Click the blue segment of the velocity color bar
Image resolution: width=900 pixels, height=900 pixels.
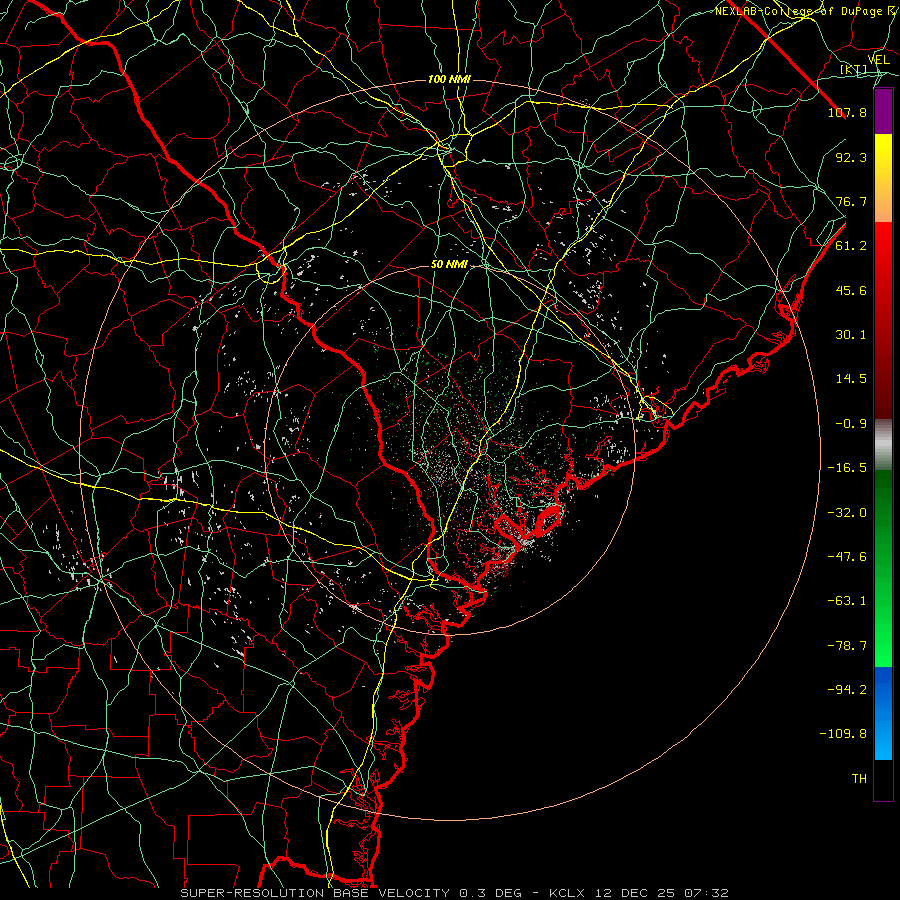[883, 713]
